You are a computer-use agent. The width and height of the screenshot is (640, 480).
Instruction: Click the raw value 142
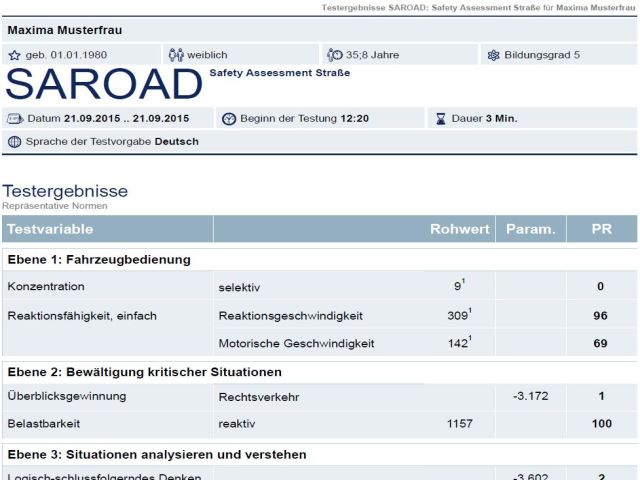coord(458,343)
